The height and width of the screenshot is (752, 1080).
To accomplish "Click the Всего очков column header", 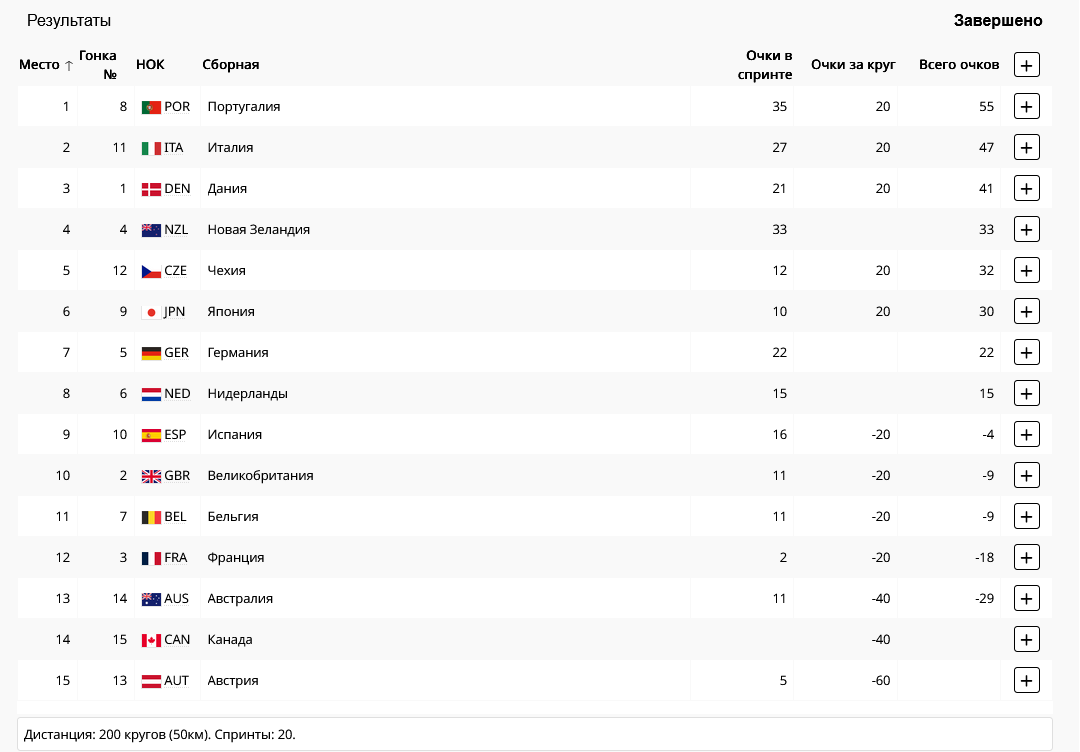I will (x=958, y=65).
